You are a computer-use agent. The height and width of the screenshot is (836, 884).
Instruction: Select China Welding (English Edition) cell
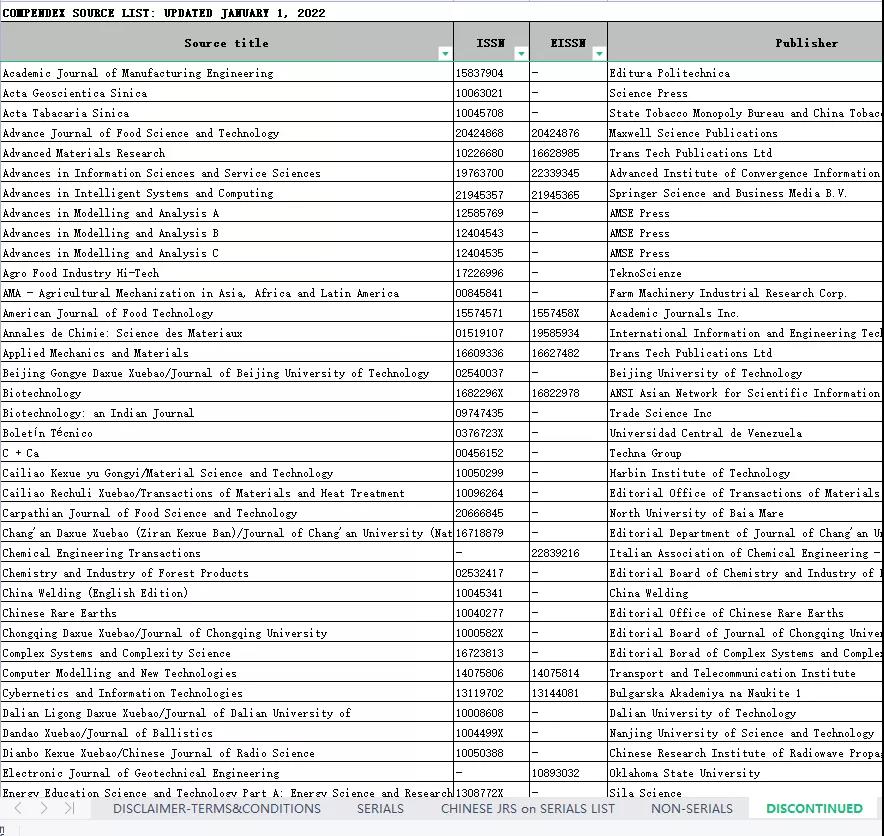click(x=227, y=593)
